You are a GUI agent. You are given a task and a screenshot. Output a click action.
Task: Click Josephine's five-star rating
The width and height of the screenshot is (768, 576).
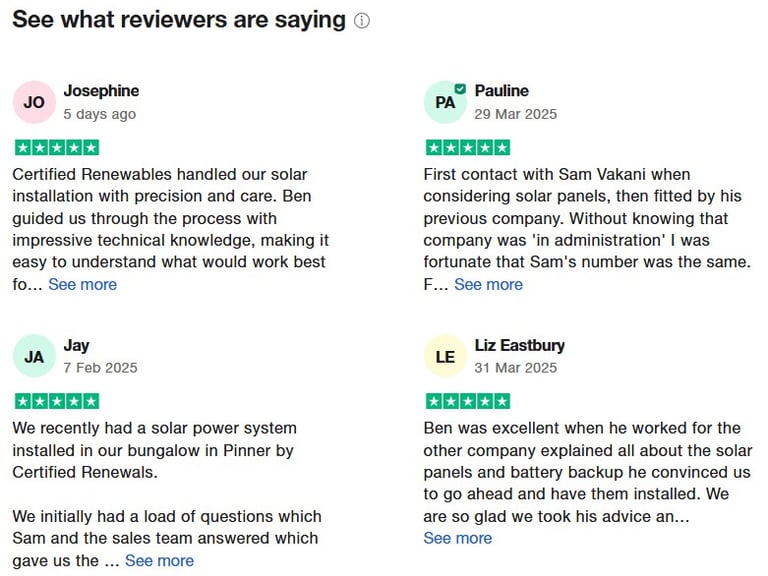click(57, 147)
